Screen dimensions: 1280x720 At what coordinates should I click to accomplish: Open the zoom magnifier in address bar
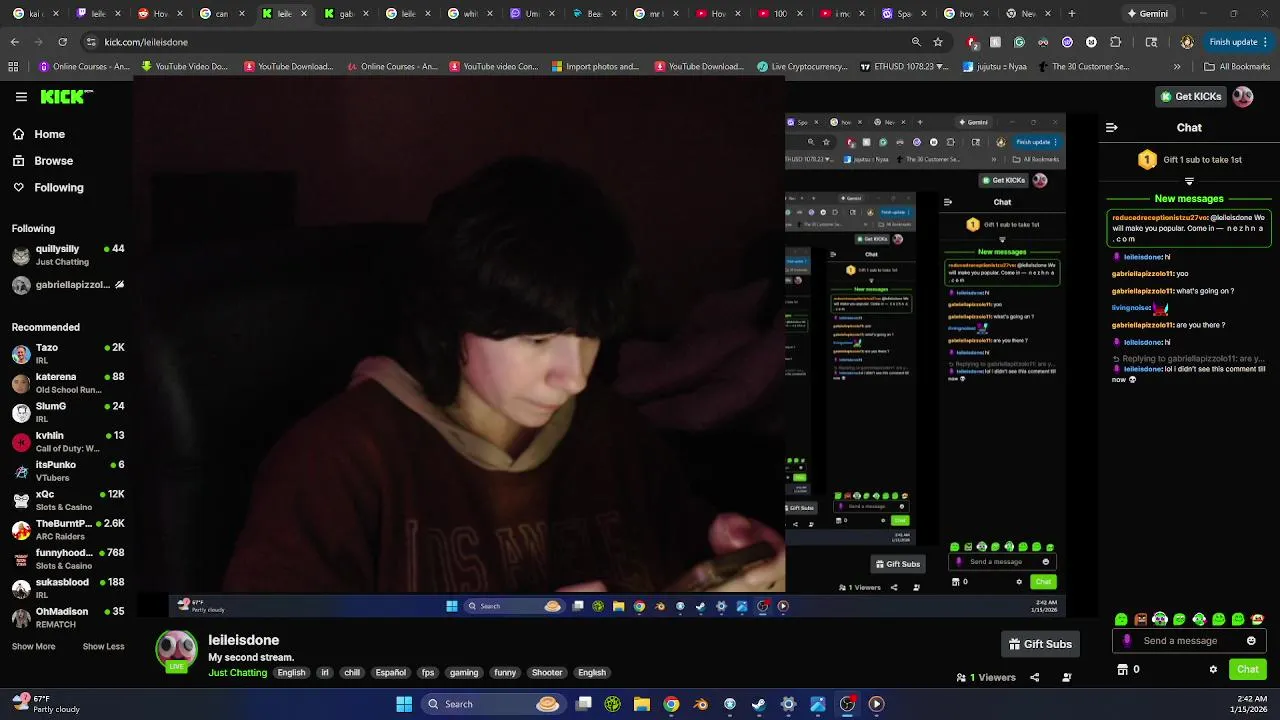916,42
